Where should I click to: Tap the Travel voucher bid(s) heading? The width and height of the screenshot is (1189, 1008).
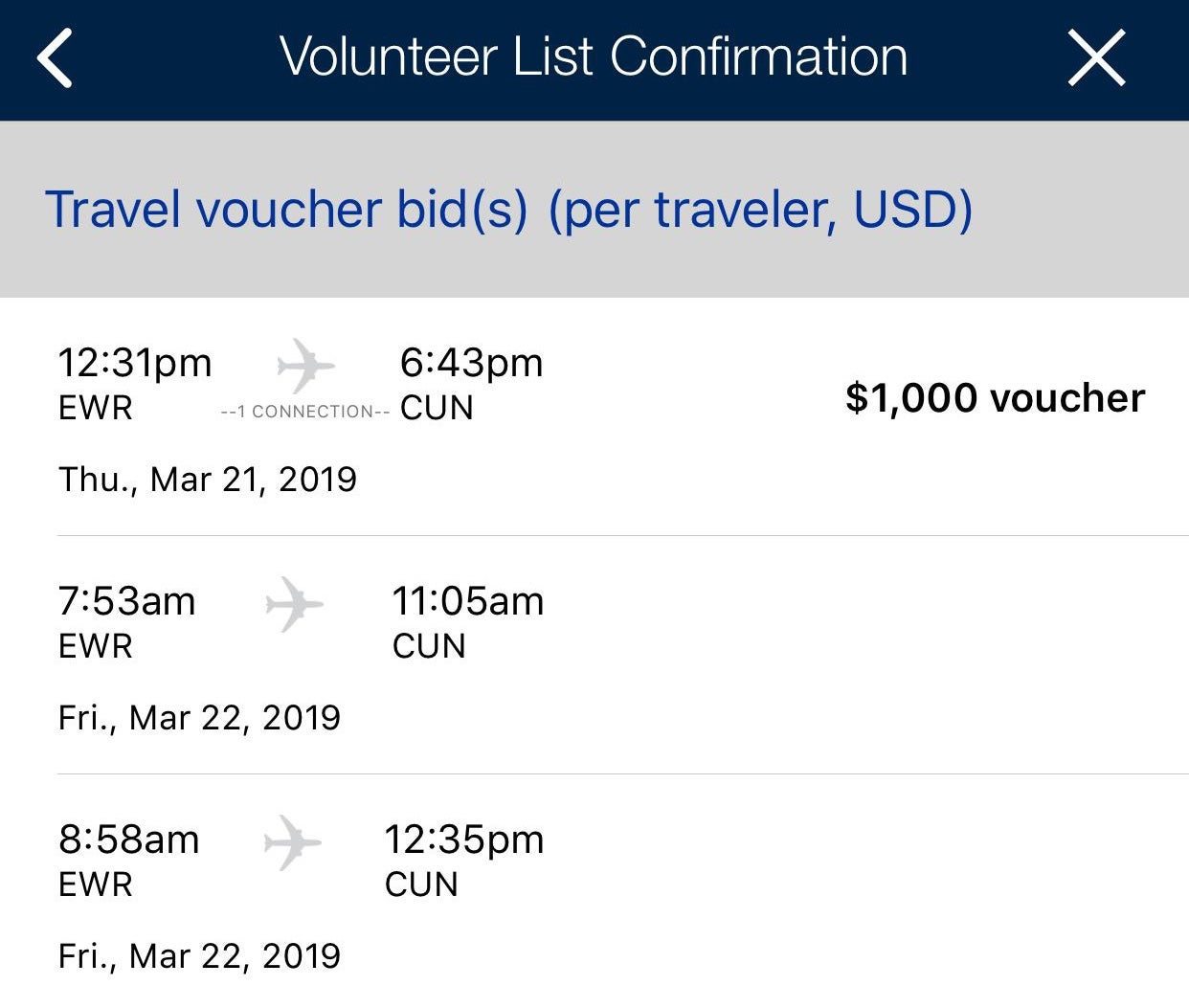click(x=508, y=209)
